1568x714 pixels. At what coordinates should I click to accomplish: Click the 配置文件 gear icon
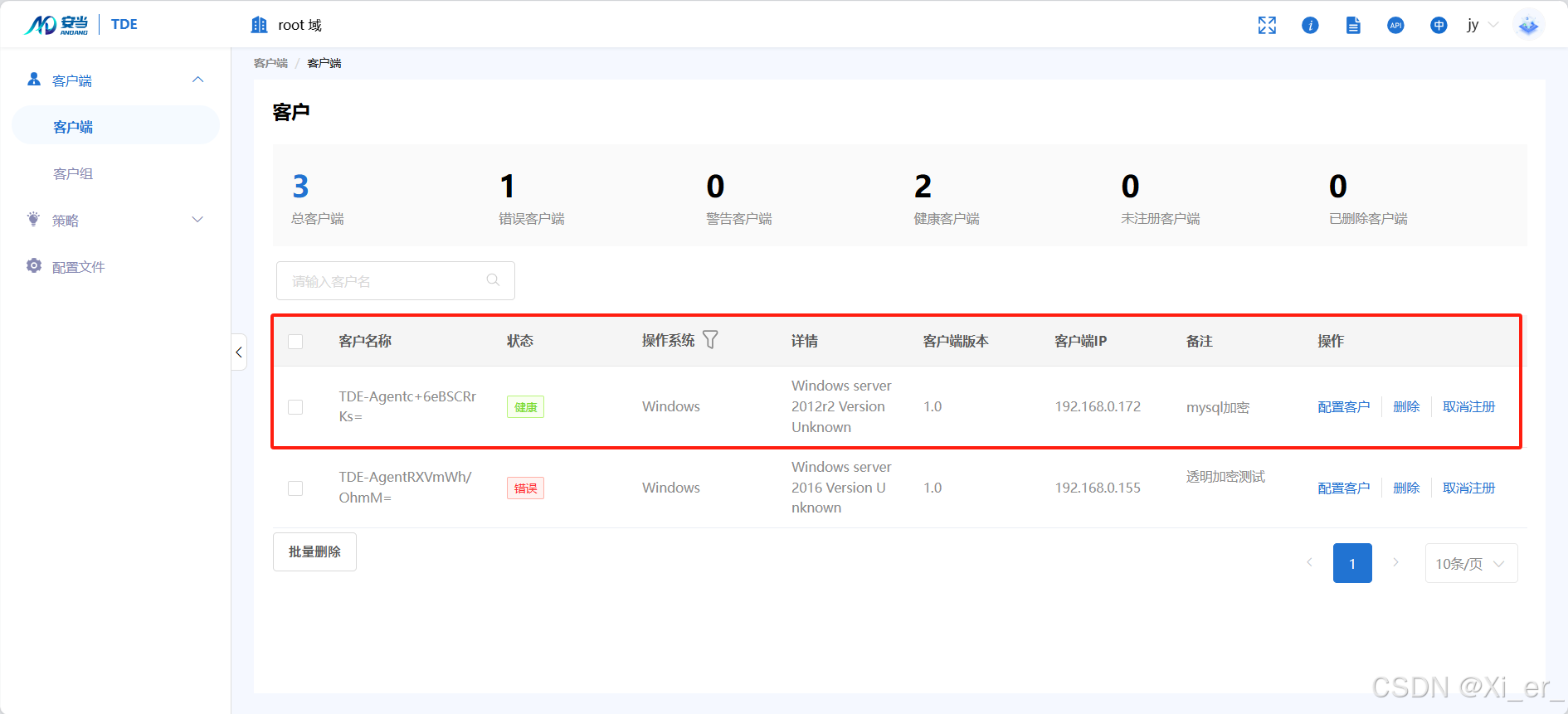(x=34, y=266)
